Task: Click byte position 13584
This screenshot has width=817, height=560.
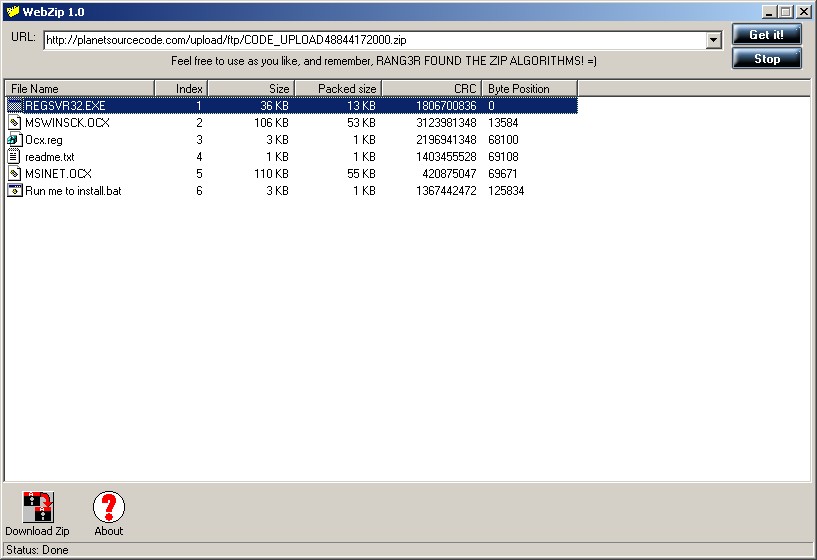Action: point(503,123)
